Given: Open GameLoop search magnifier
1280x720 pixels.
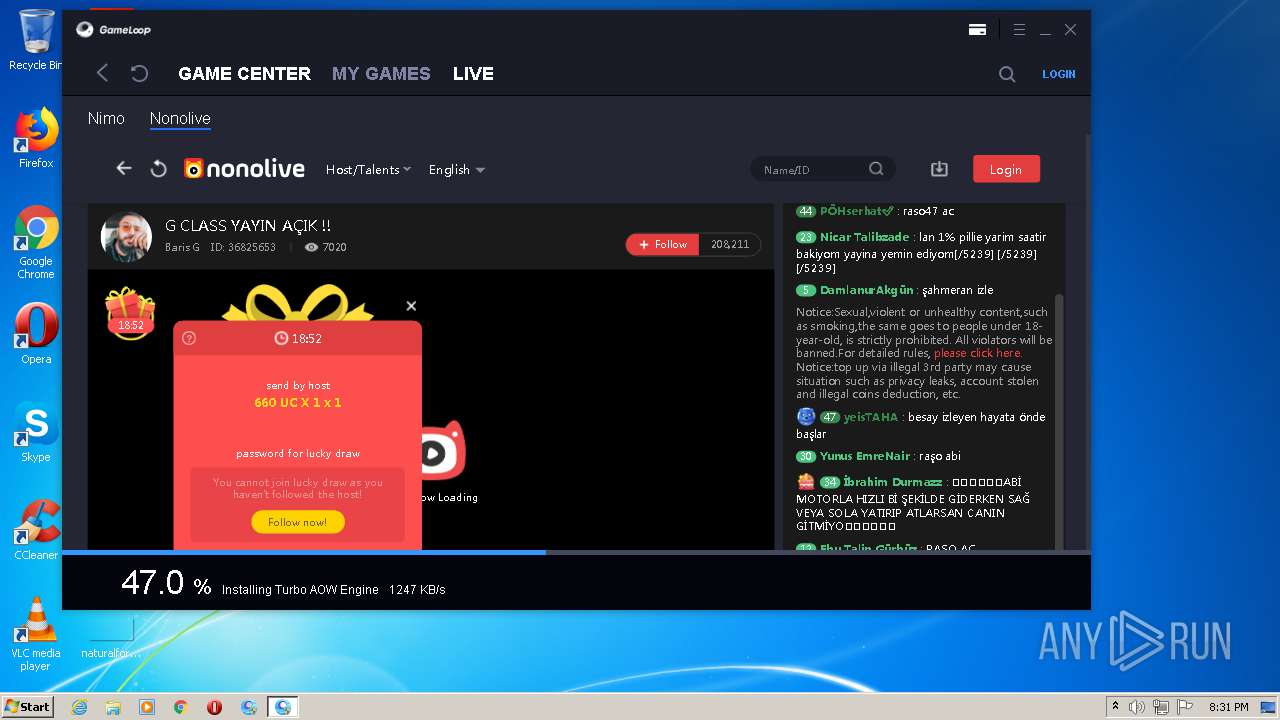Looking at the screenshot, I should pos(1007,74).
